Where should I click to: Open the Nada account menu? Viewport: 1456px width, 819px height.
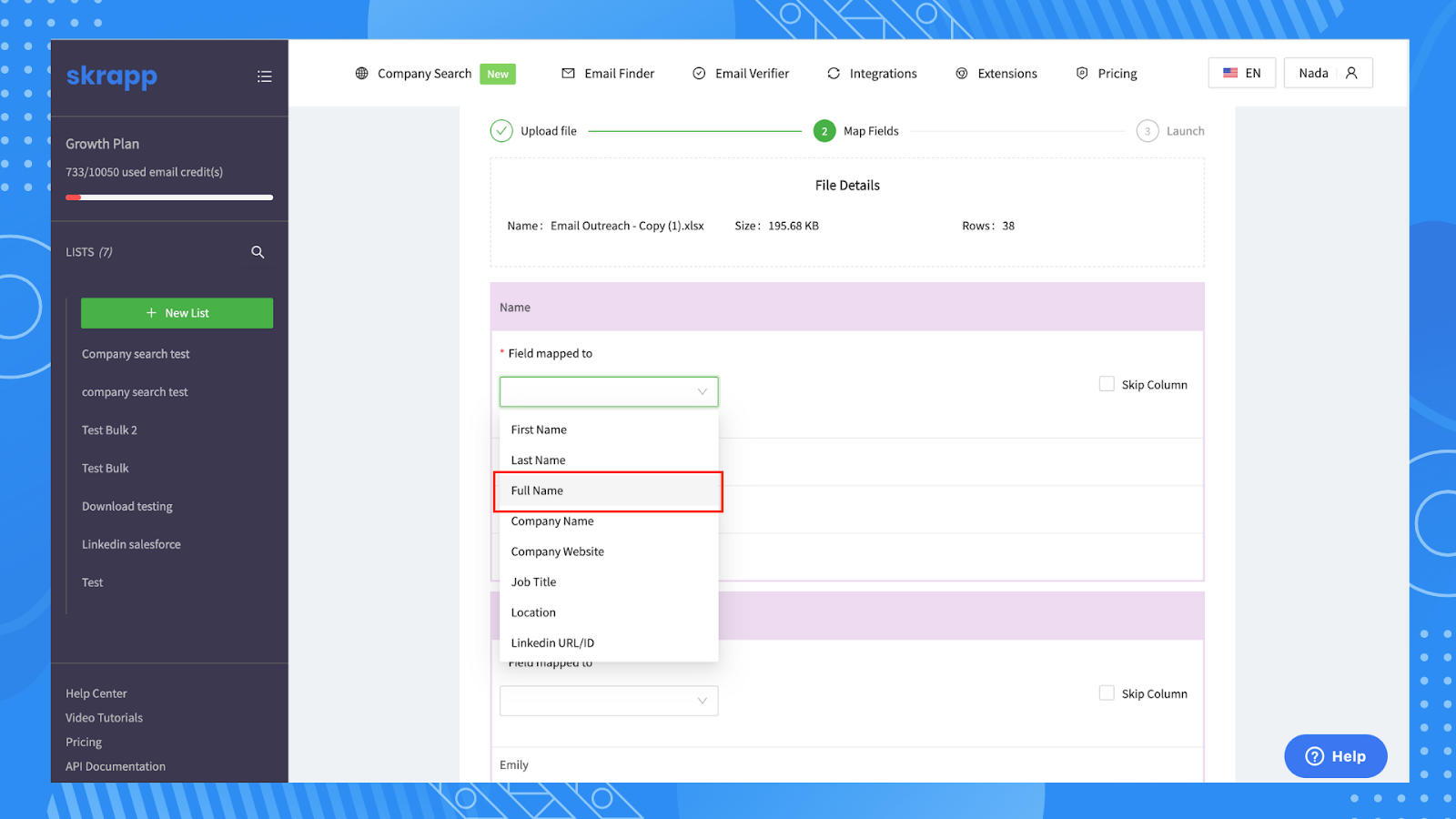pyautogui.click(x=1328, y=73)
